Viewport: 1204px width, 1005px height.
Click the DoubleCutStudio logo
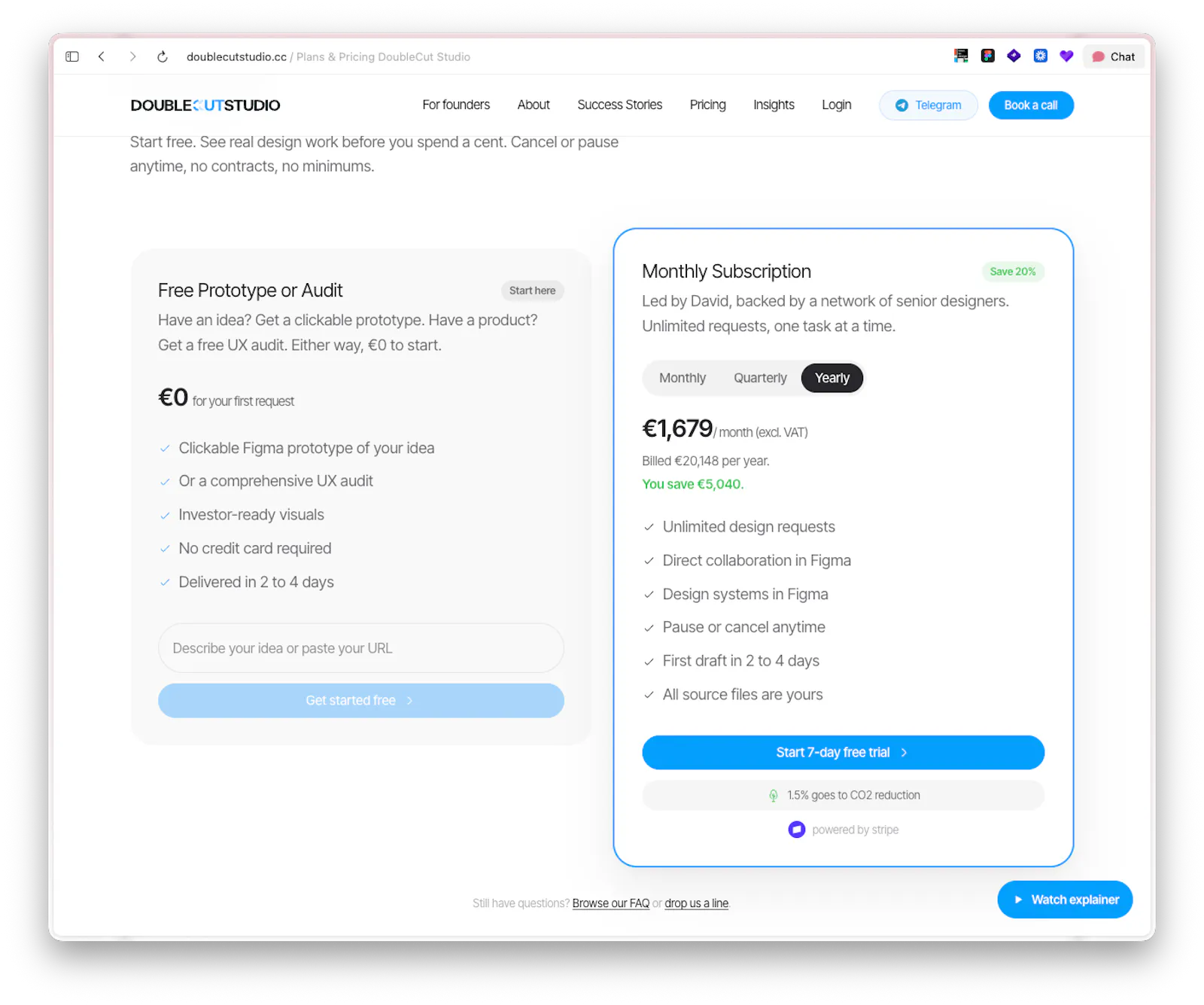coord(205,105)
